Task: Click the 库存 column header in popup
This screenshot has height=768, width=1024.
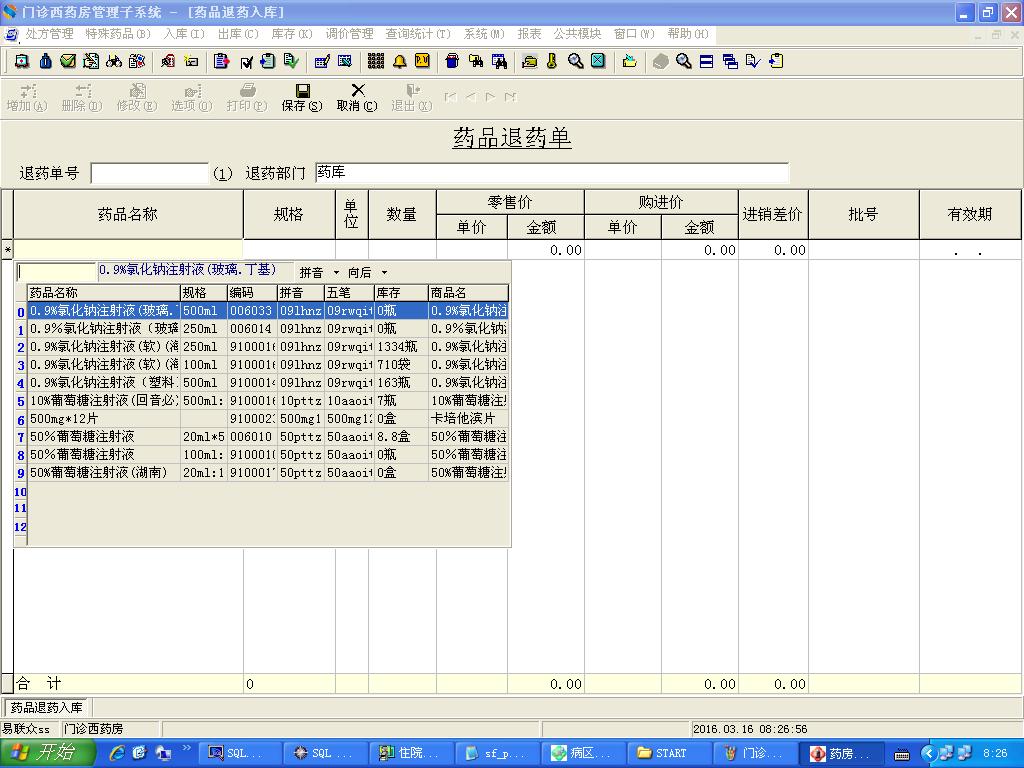Action: click(400, 293)
